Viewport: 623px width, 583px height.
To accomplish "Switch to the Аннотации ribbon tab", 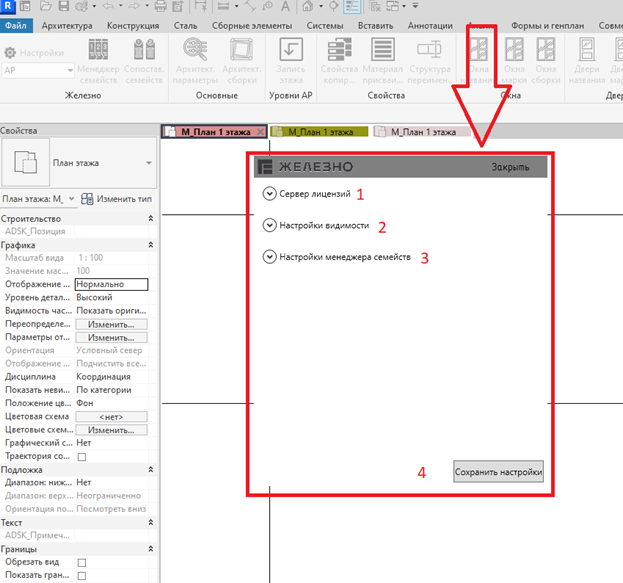I will point(430,26).
